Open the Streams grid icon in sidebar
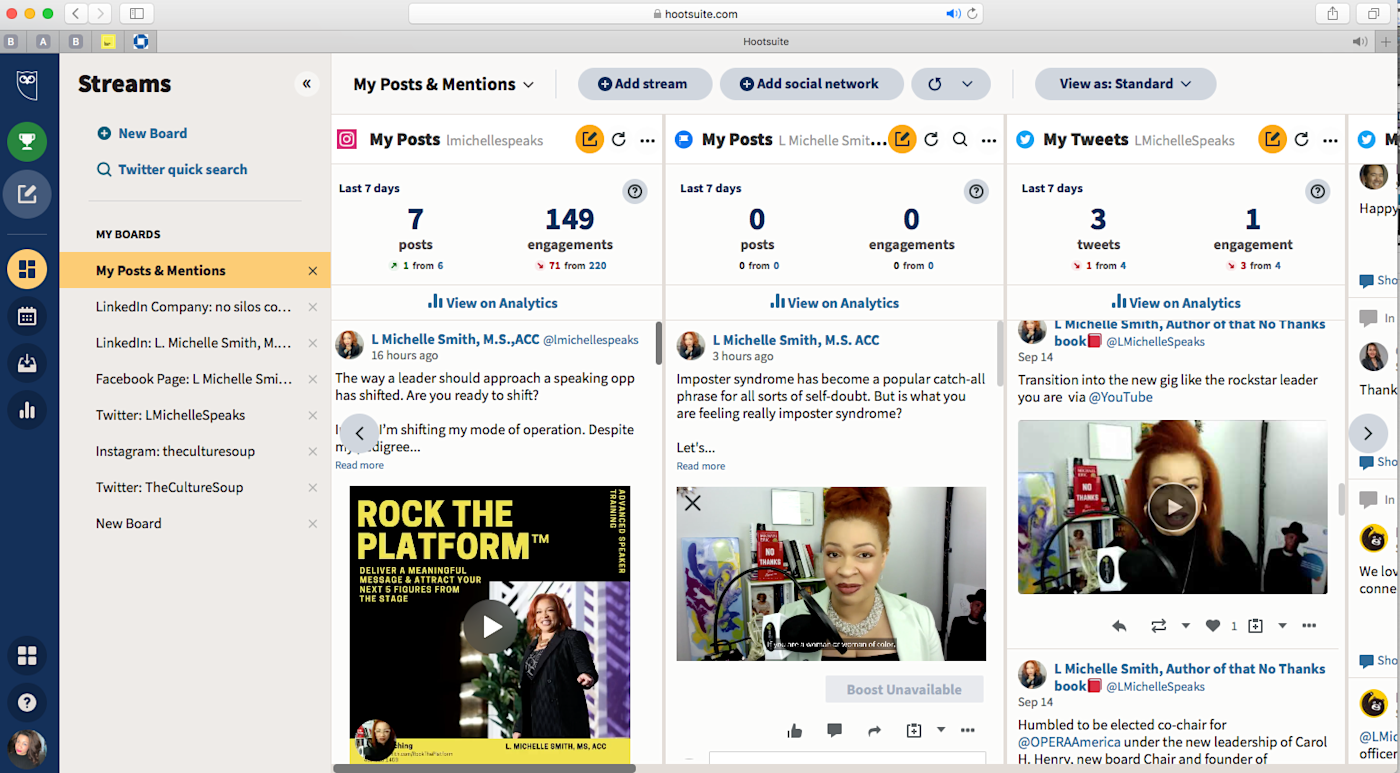Viewport: 1400px width, 773px height. (27, 269)
